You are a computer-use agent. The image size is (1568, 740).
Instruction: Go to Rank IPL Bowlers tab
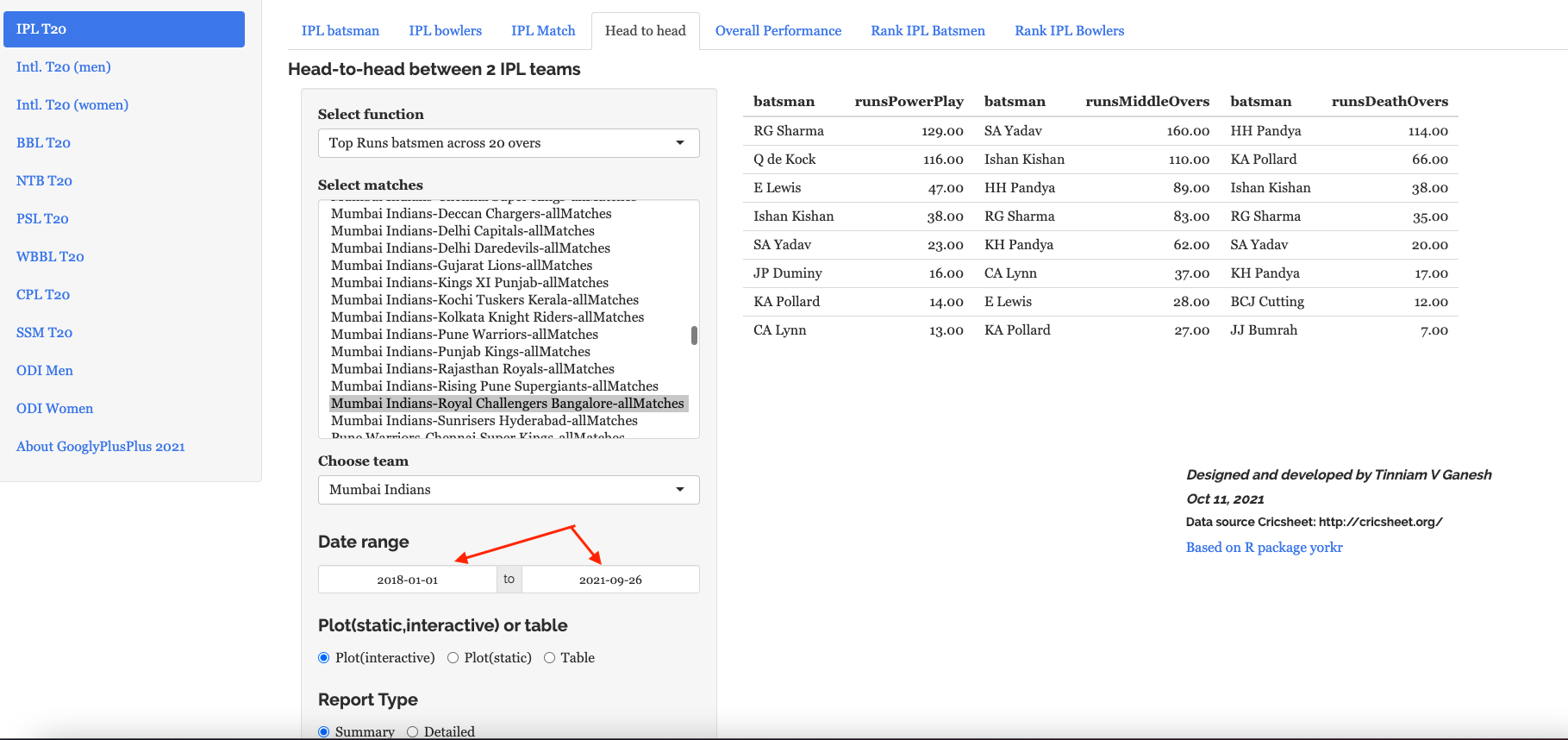pos(1069,31)
